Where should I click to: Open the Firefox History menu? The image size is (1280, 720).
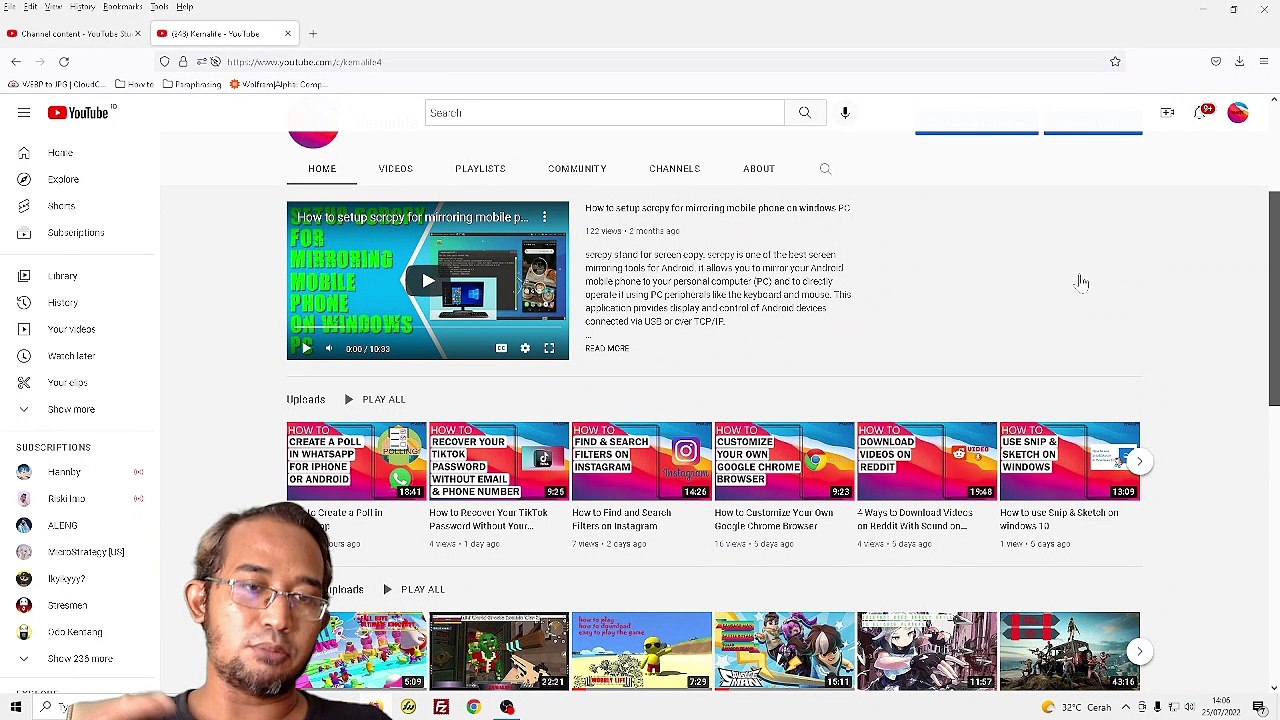(83, 7)
